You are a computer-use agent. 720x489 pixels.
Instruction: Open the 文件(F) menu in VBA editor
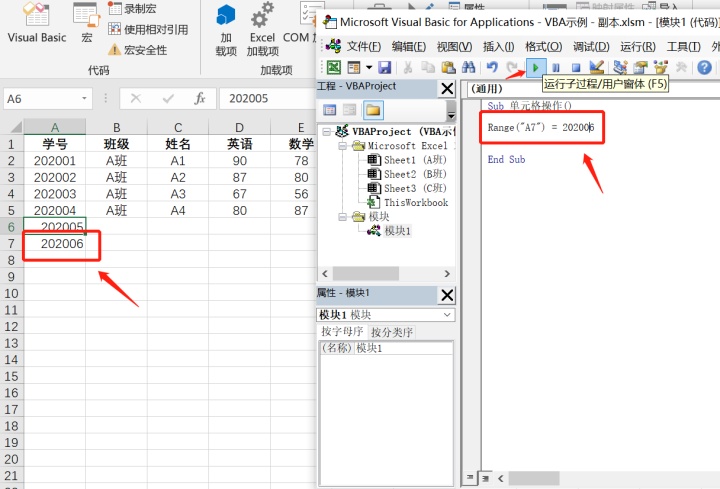pos(364,46)
